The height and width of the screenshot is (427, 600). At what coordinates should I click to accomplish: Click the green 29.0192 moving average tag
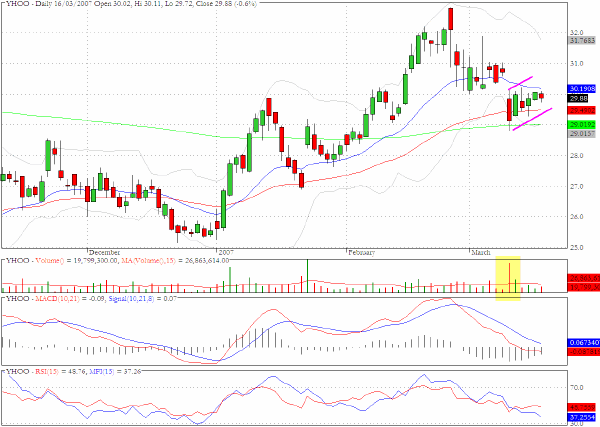point(582,125)
